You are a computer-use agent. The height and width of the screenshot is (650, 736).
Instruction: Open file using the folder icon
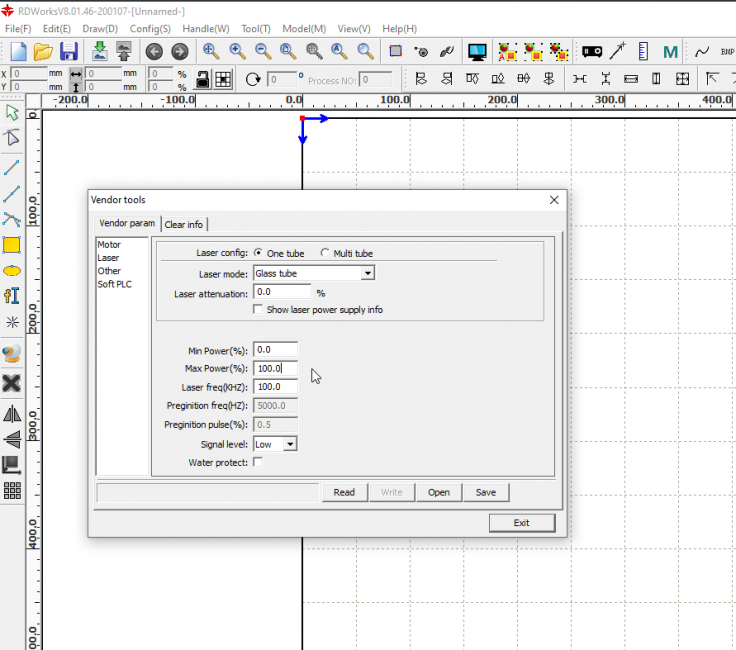click(43, 51)
